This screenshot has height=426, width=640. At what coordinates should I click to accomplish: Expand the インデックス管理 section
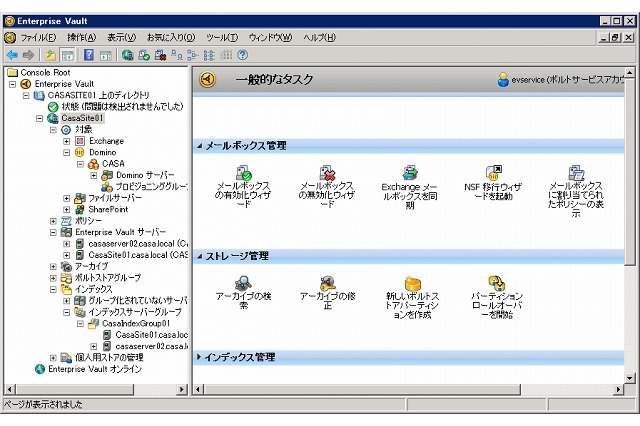point(199,357)
